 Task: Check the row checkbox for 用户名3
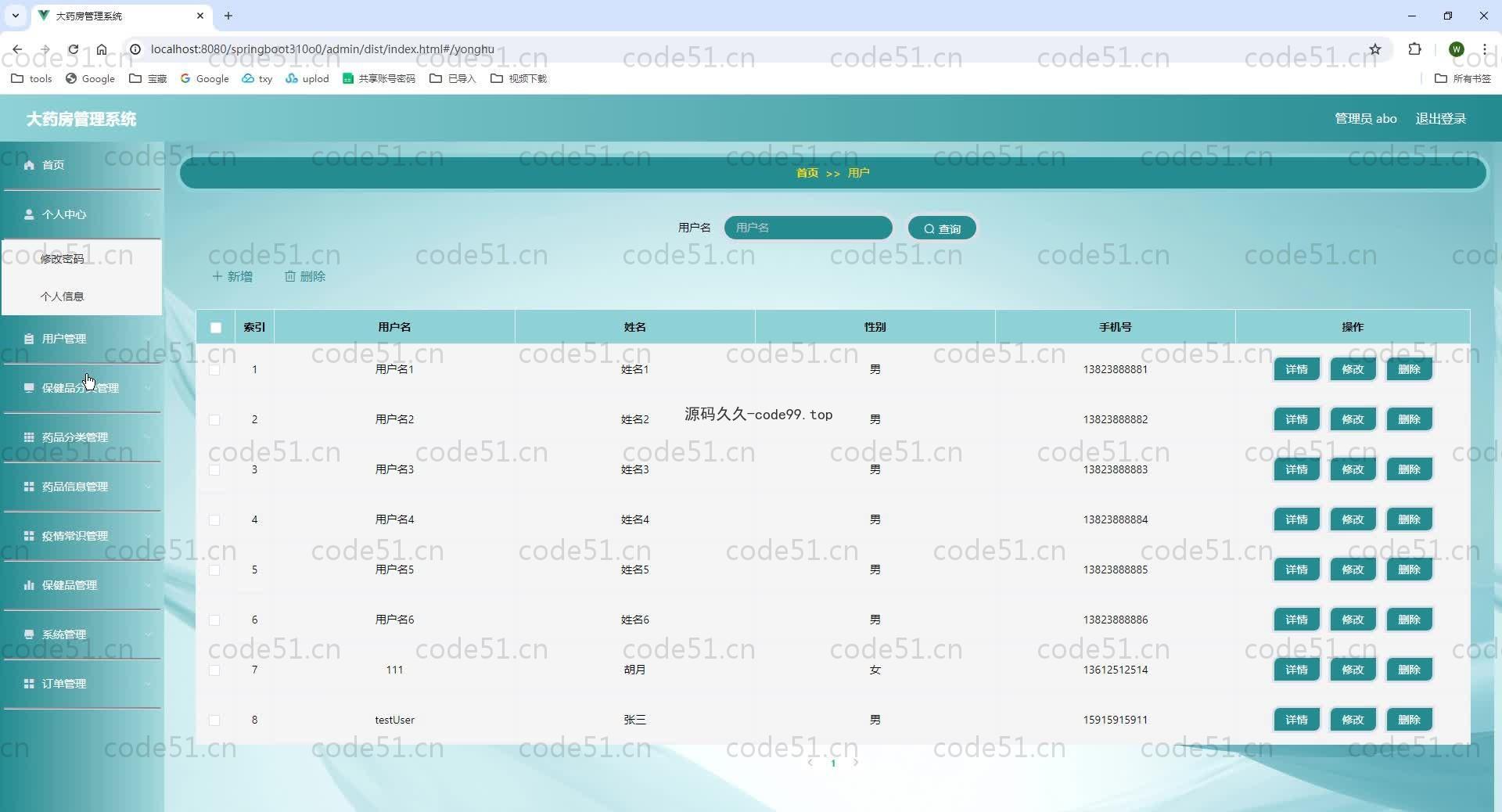(214, 470)
